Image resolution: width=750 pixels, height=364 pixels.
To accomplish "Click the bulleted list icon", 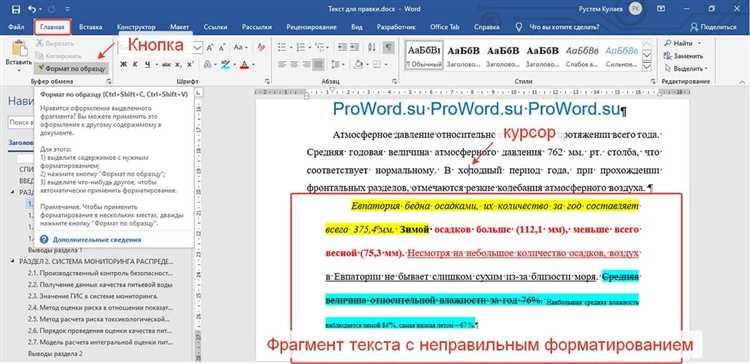I will click(282, 47).
